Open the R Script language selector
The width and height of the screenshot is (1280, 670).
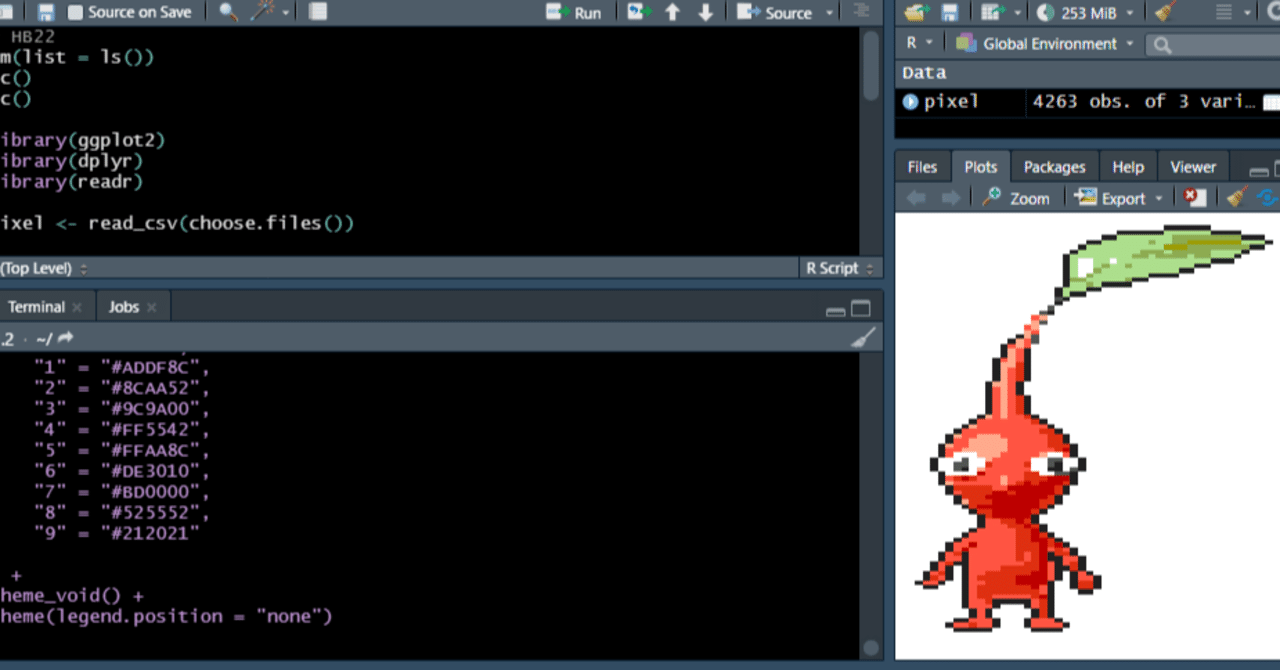pyautogui.click(x=838, y=267)
